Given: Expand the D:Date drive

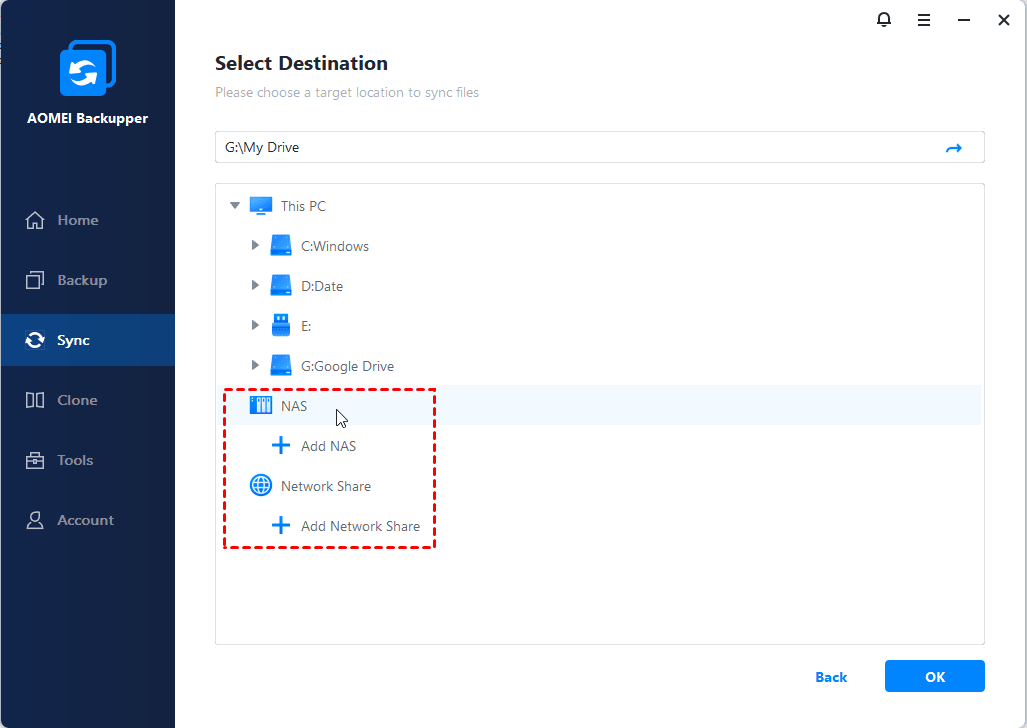Looking at the screenshot, I should pyautogui.click(x=255, y=286).
